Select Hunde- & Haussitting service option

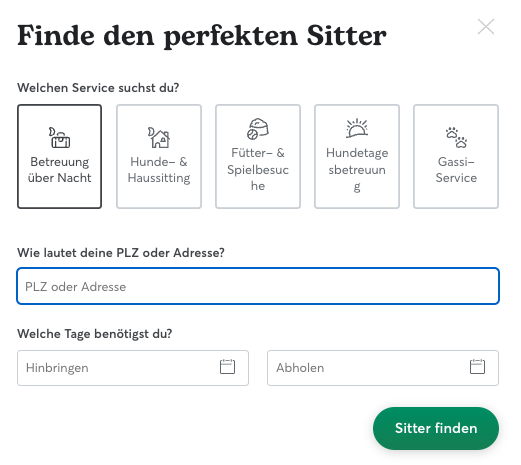click(x=159, y=156)
